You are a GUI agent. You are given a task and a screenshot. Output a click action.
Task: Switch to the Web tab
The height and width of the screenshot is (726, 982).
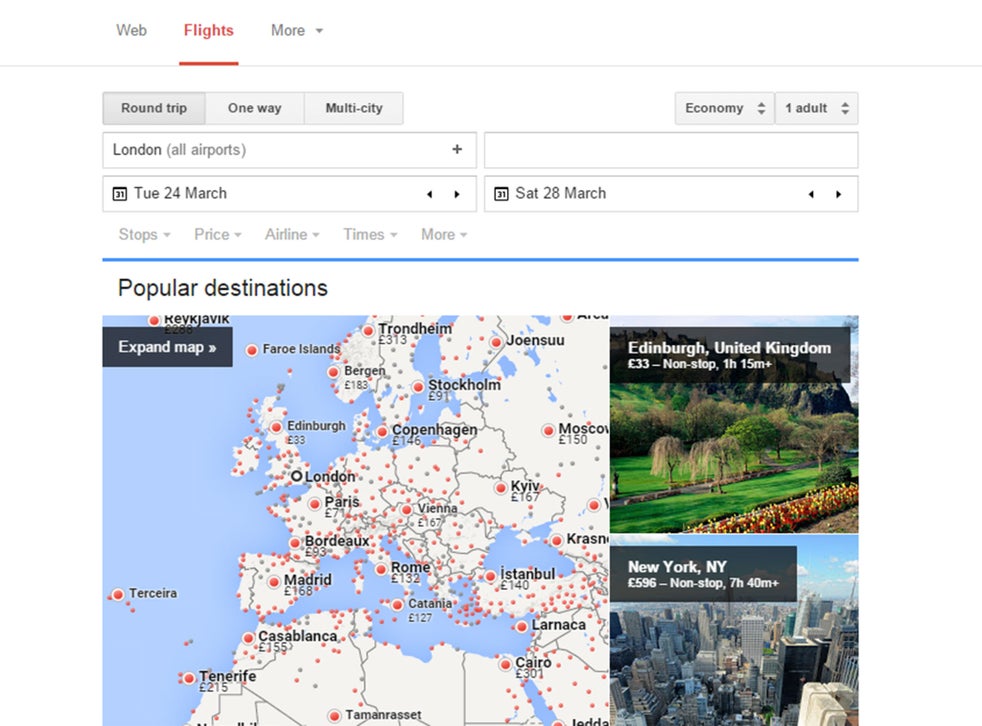pos(131,30)
